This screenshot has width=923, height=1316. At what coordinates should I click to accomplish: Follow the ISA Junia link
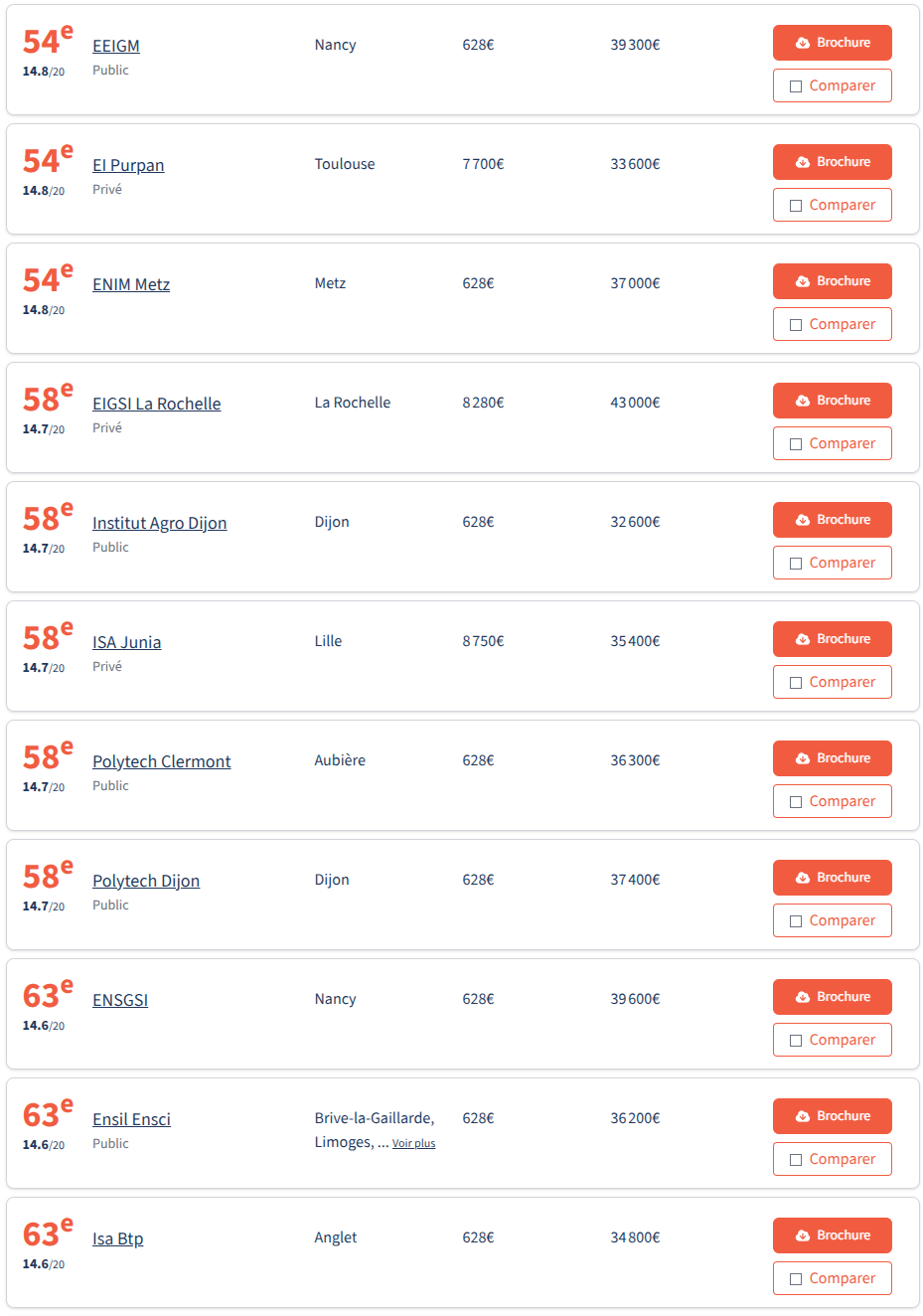(x=126, y=642)
